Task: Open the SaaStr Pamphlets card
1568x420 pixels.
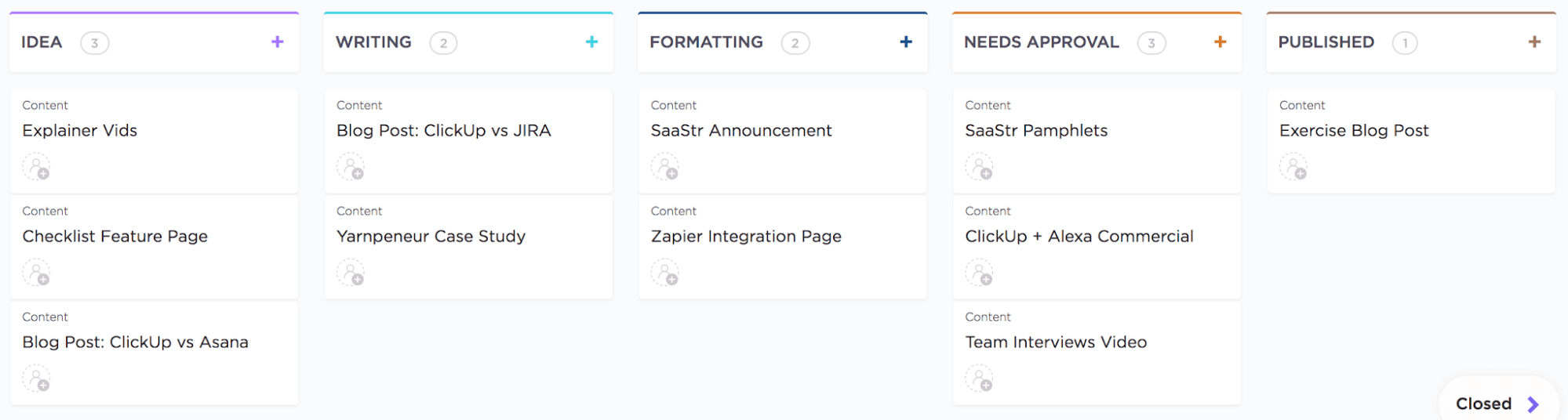Action: click(x=1035, y=131)
